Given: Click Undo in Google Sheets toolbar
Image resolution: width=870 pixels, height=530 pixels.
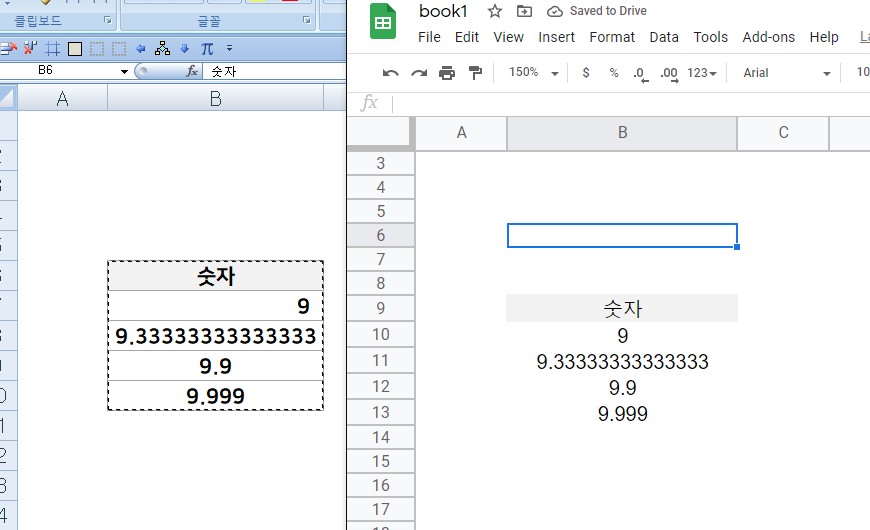Looking at the screenshot, I should (391, 73).
